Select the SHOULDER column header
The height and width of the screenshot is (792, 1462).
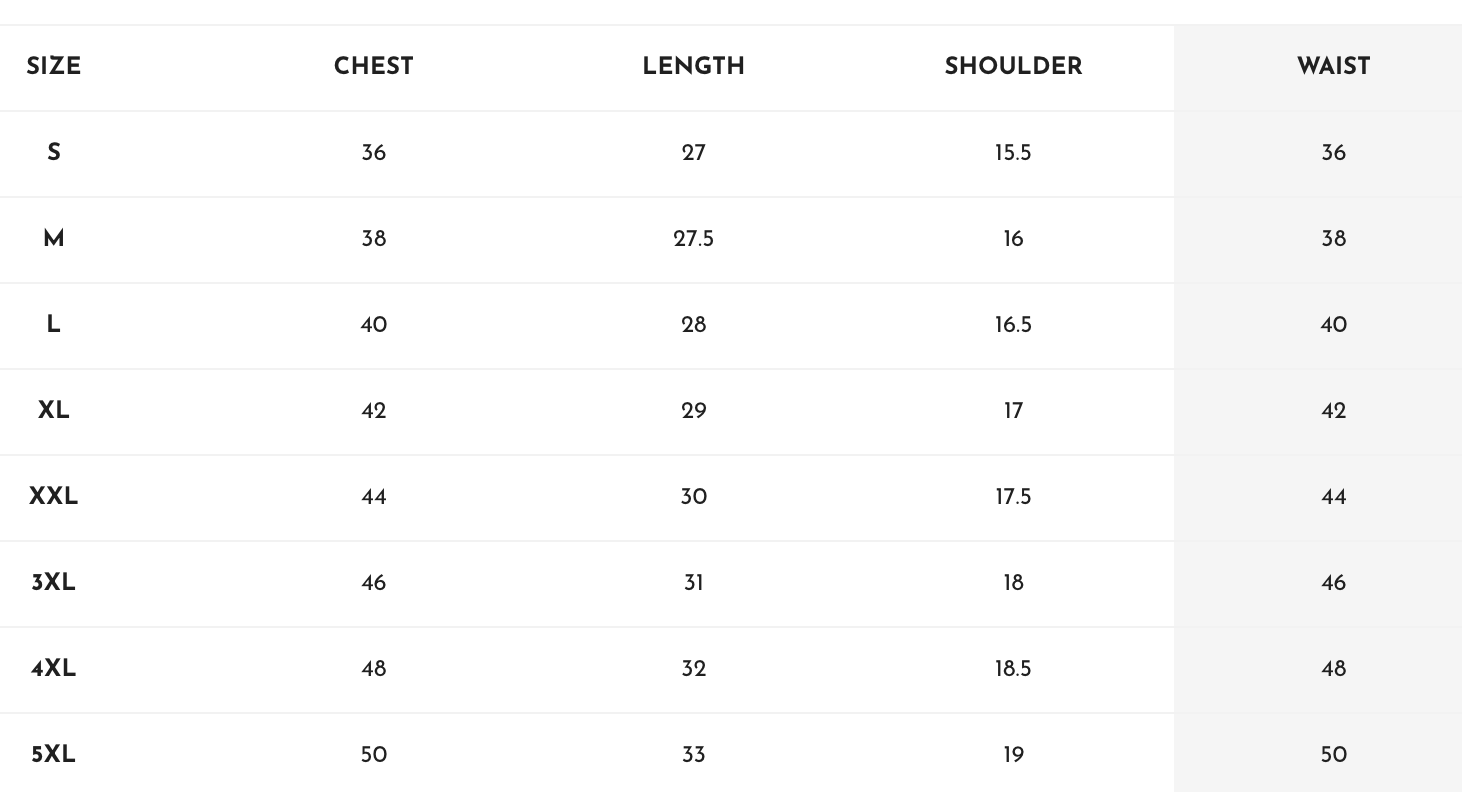pos(1013,67)
